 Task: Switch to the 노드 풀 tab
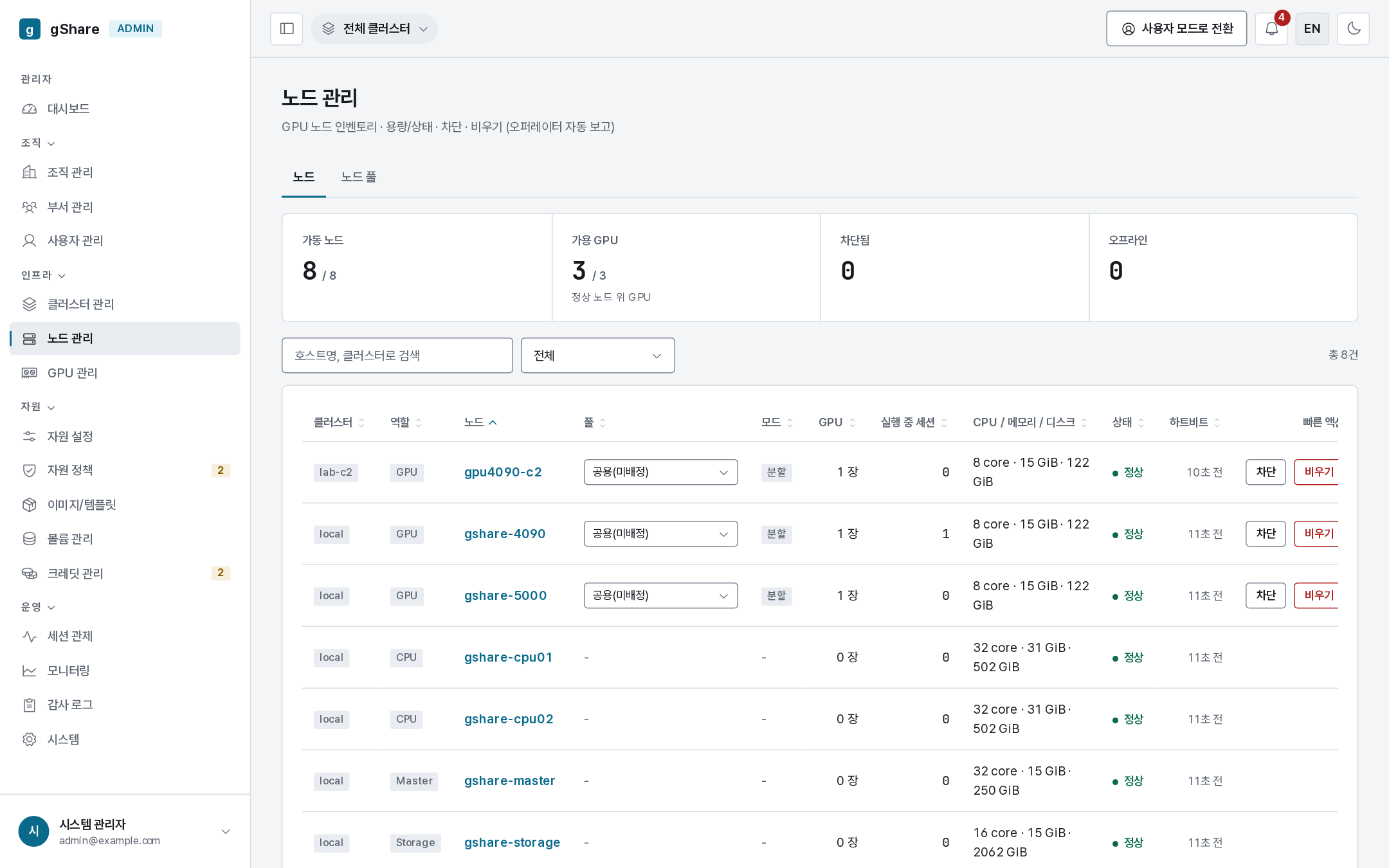(359, 177)
